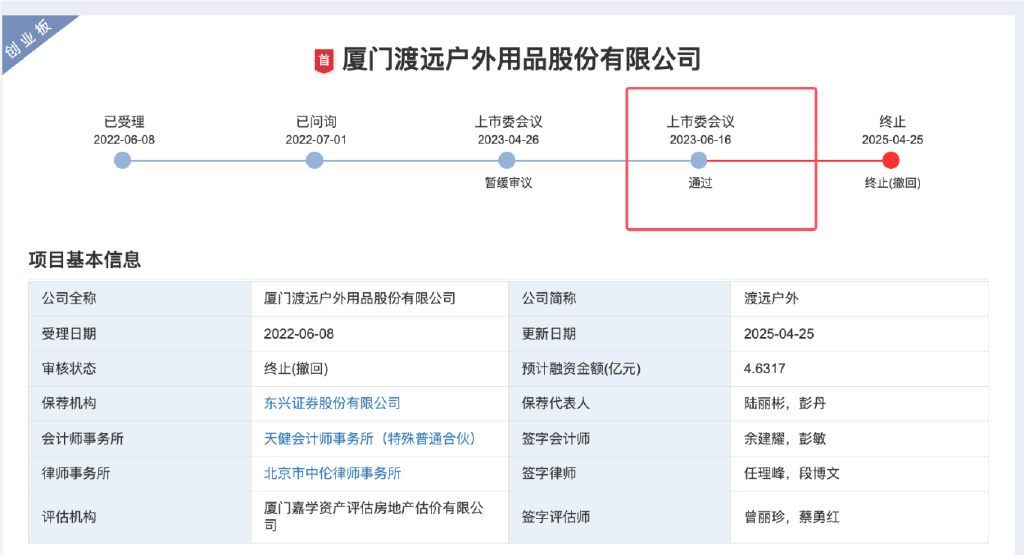Click the 更新日期 value 2025-04-25

tap(778, 334)
